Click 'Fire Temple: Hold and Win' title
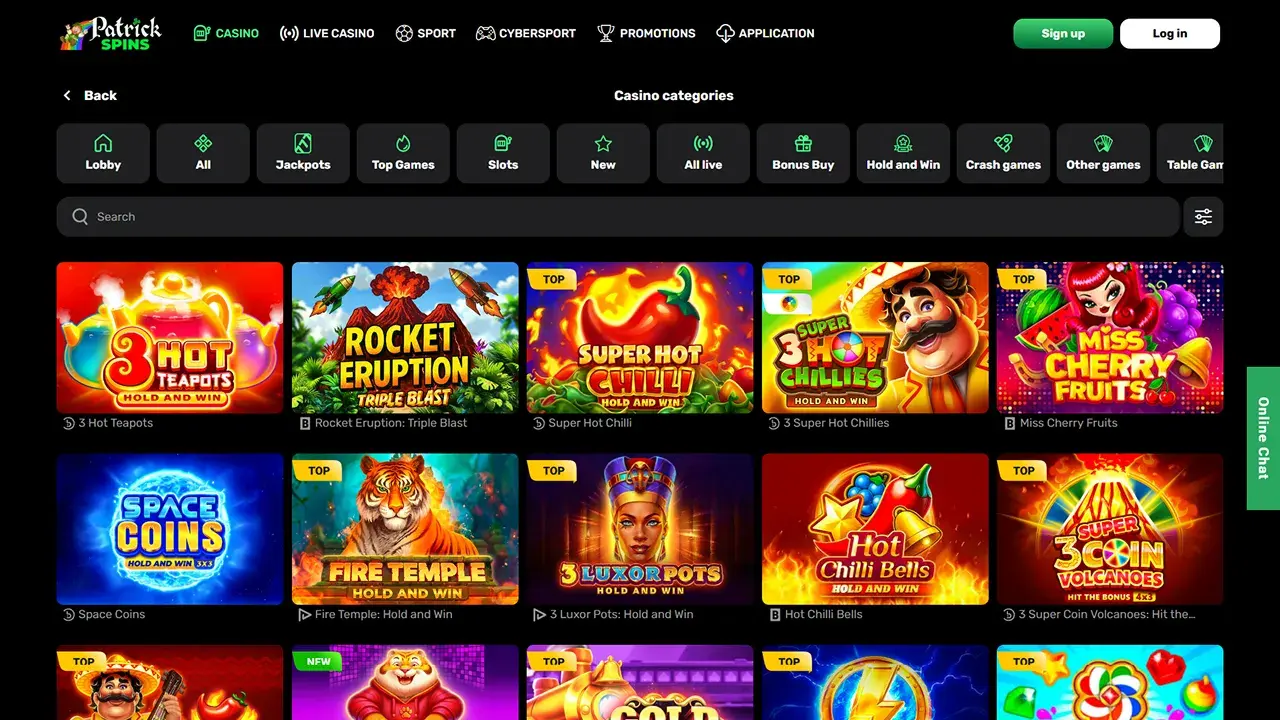Image resolution: width=1280 pixels, height=720 pixels. pos(384,614)
